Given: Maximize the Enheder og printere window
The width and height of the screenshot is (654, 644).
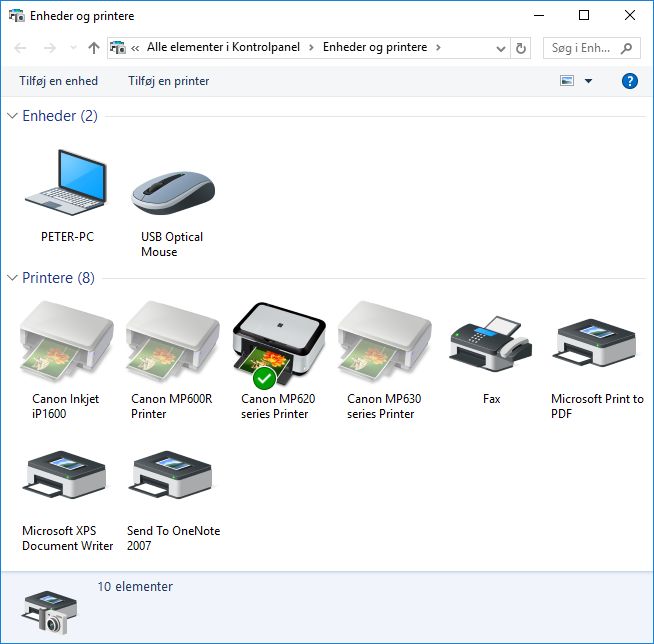Looking at the screenshot, I should tap(584, 15).
